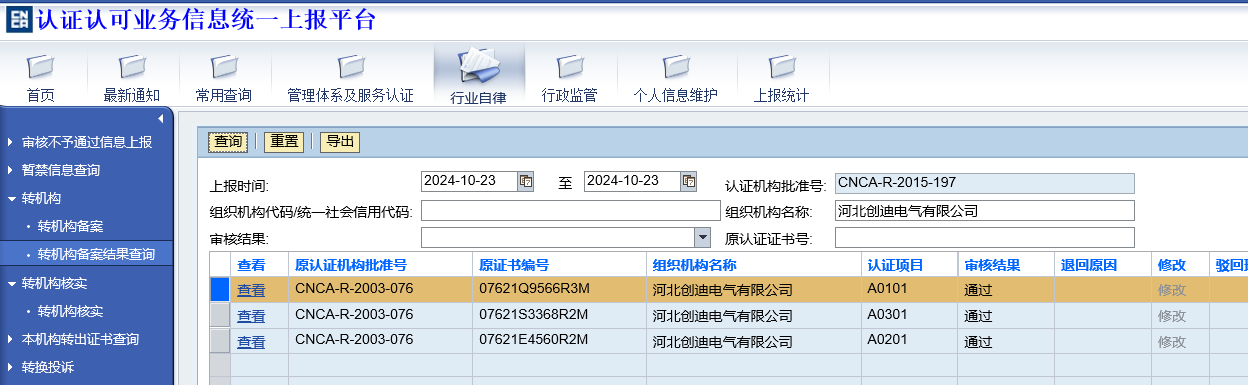The height and width of the screenshot is (385, 1248).
Task: Click 修改 in the A0101 row
Action: coord(1172,290)
